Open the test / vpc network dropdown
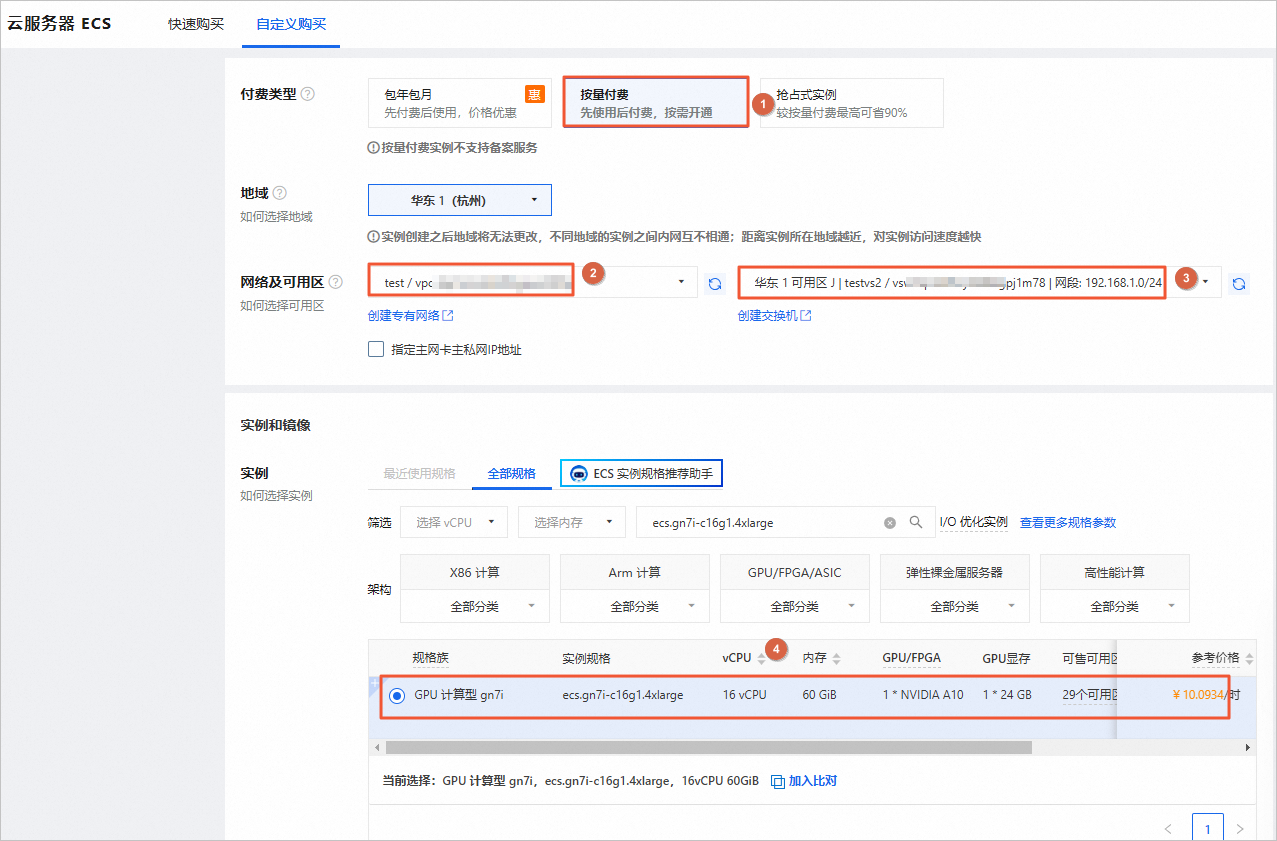The image size is (1277, 841). pos(533,282)
